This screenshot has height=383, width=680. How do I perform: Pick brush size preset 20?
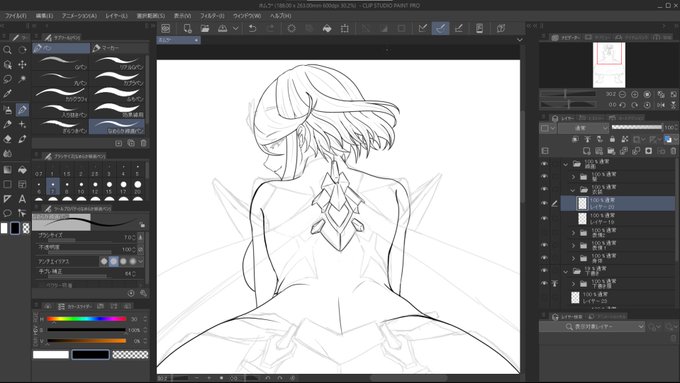point(137,187)
